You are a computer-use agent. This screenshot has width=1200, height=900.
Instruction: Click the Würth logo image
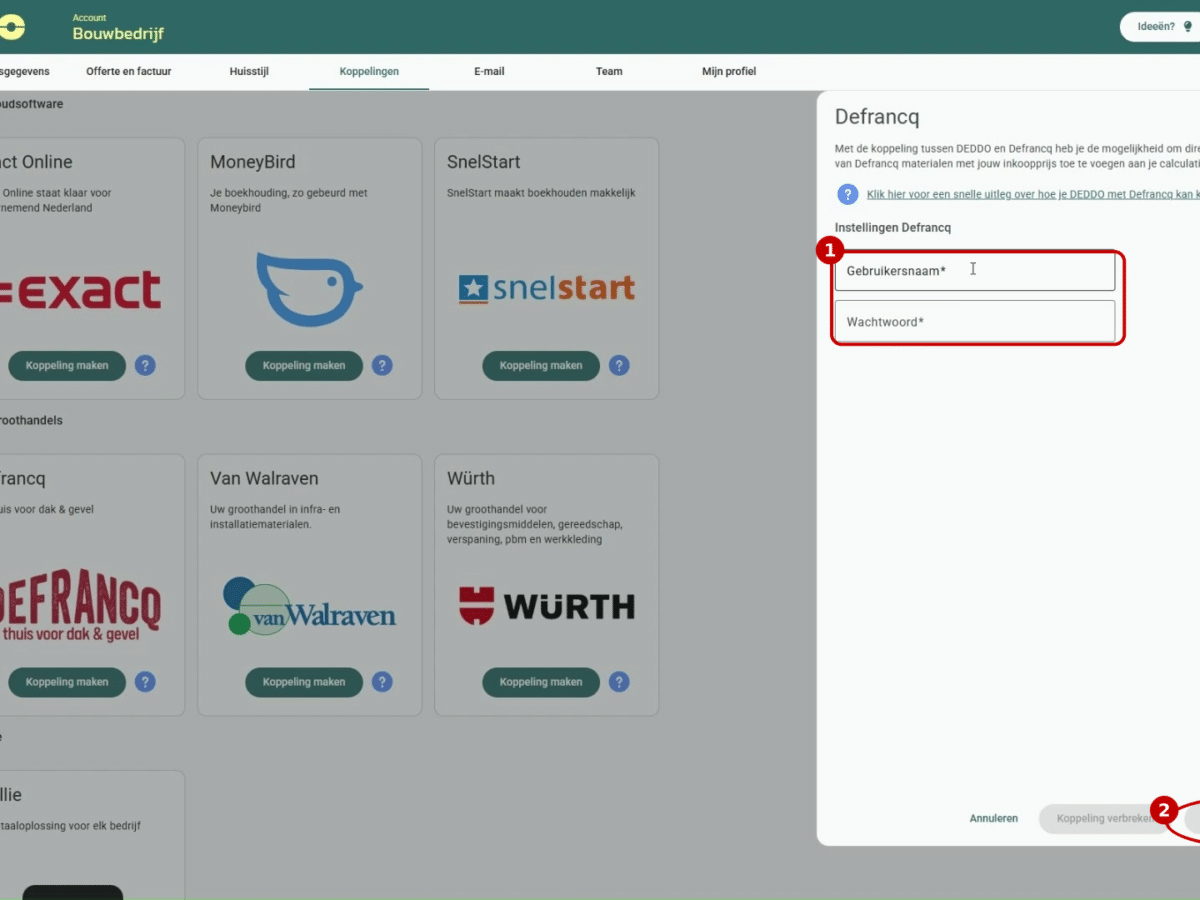click(546, 606)
